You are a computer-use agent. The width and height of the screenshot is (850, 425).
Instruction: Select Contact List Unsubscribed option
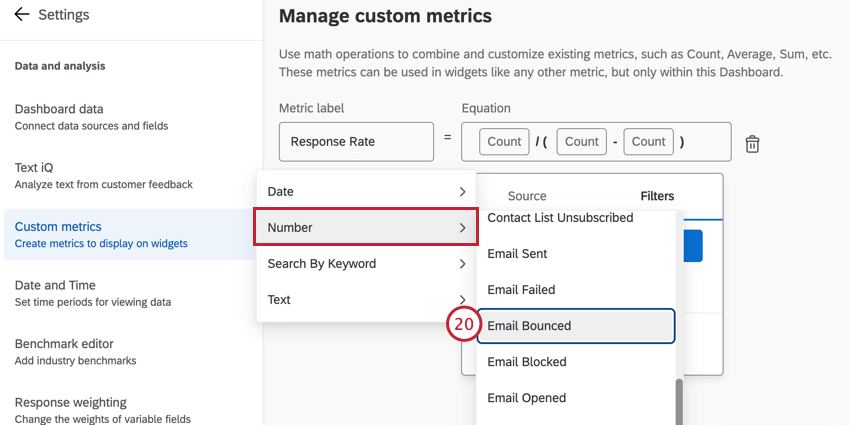tap(575, 218)
